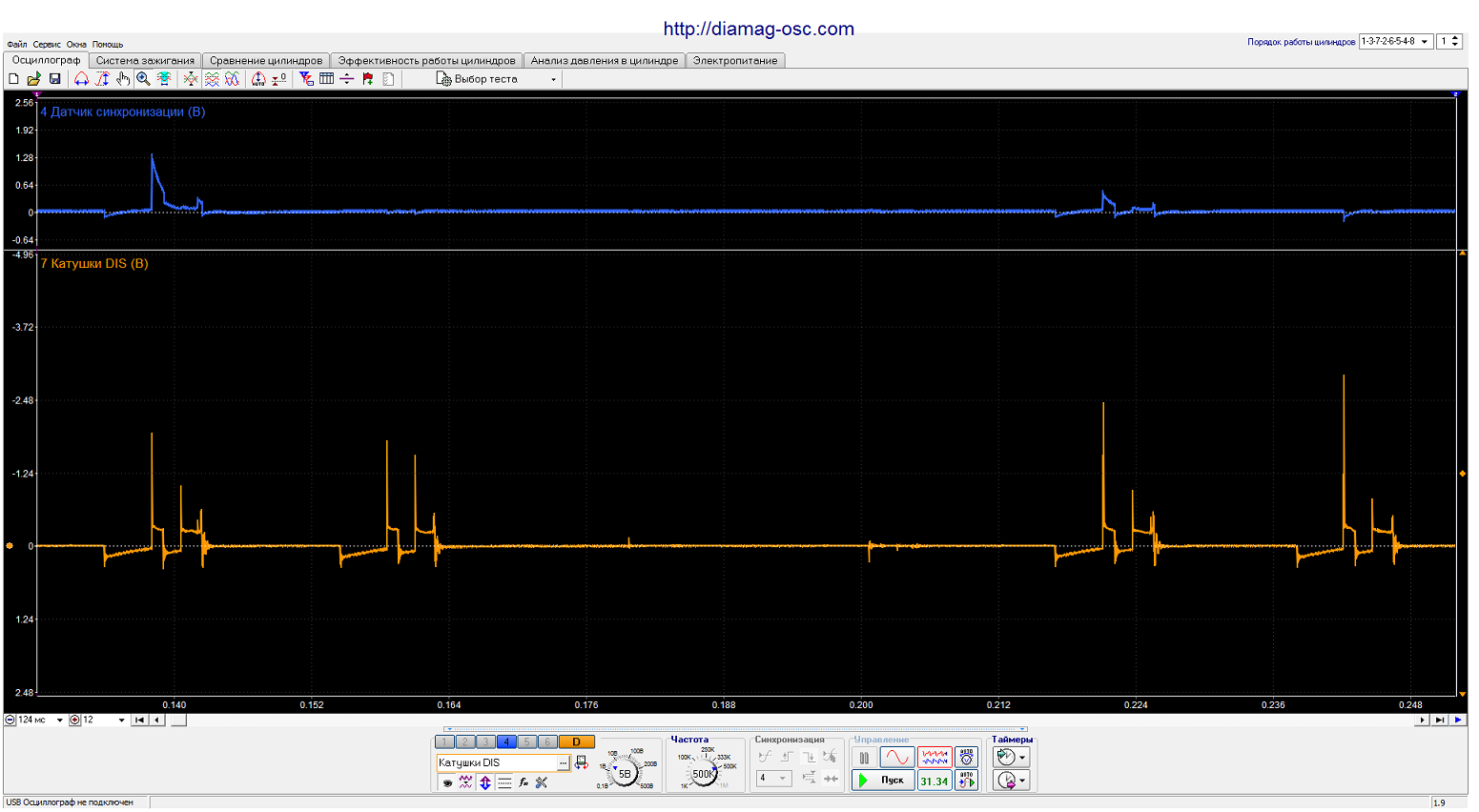Screen dimensions: 1479x812
Task: Toggle channel 3 button
Action: [485, 742]
